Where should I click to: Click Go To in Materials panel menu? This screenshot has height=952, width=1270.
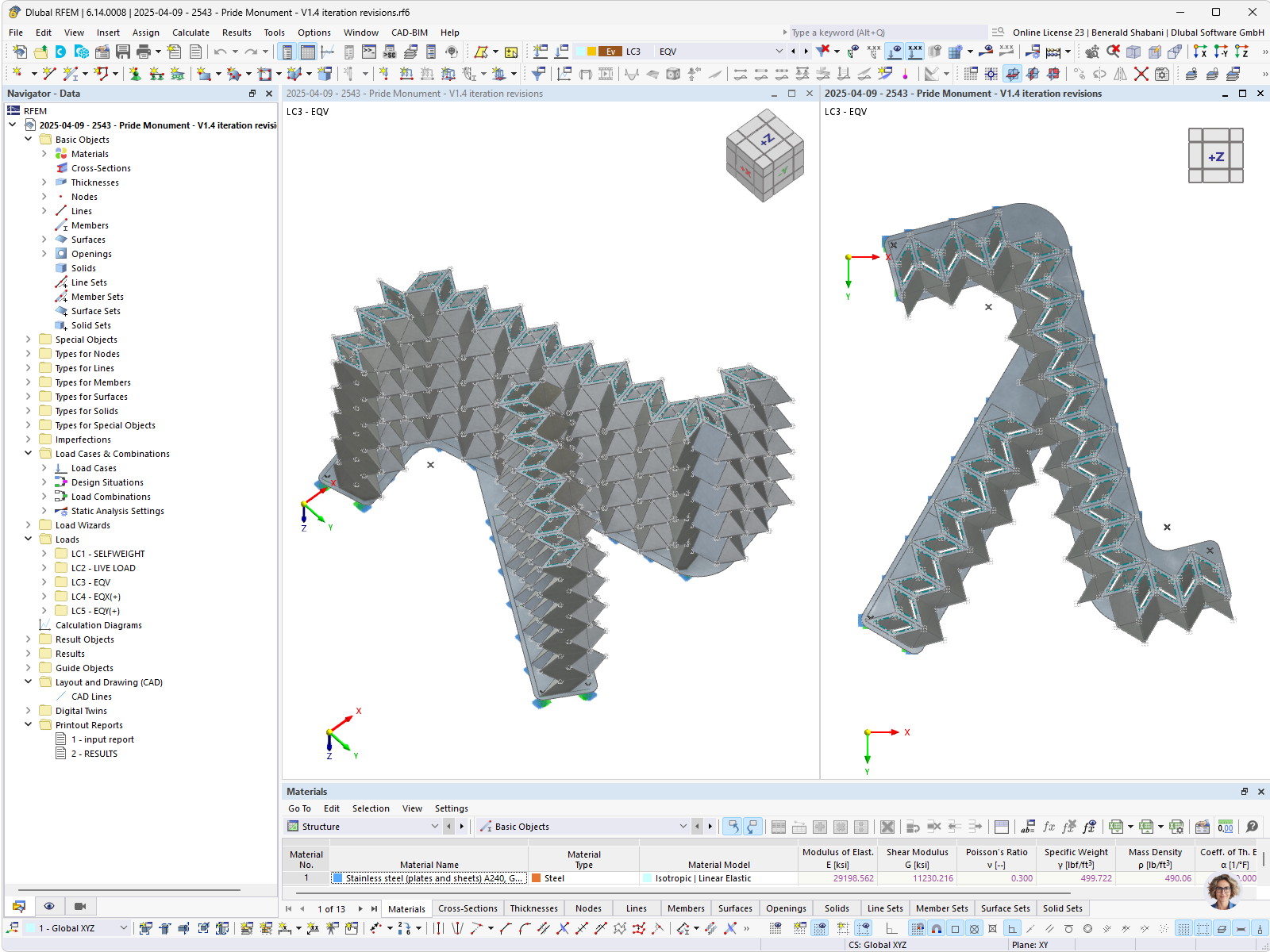click(x=299, y=808)
